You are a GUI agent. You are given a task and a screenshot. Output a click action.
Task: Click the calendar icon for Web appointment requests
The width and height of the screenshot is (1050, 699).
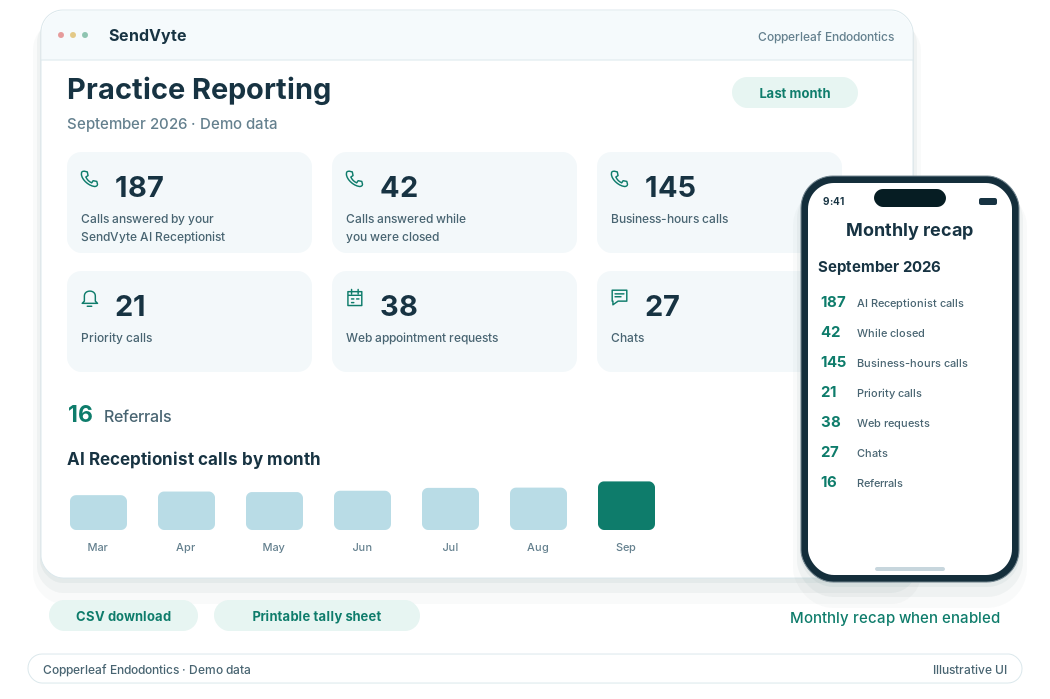(x=355, y=298)
